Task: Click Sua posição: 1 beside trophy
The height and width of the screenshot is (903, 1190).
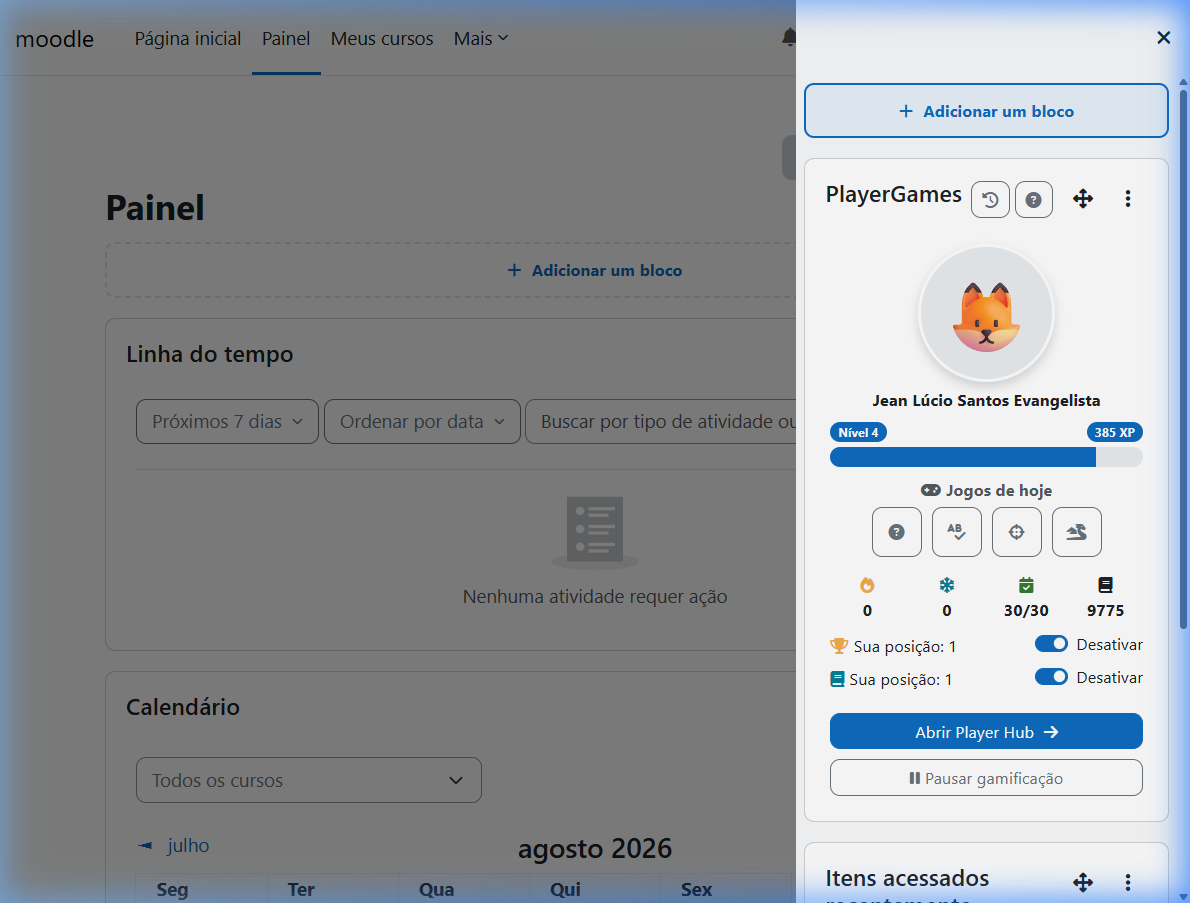Action: click(905, 647)
